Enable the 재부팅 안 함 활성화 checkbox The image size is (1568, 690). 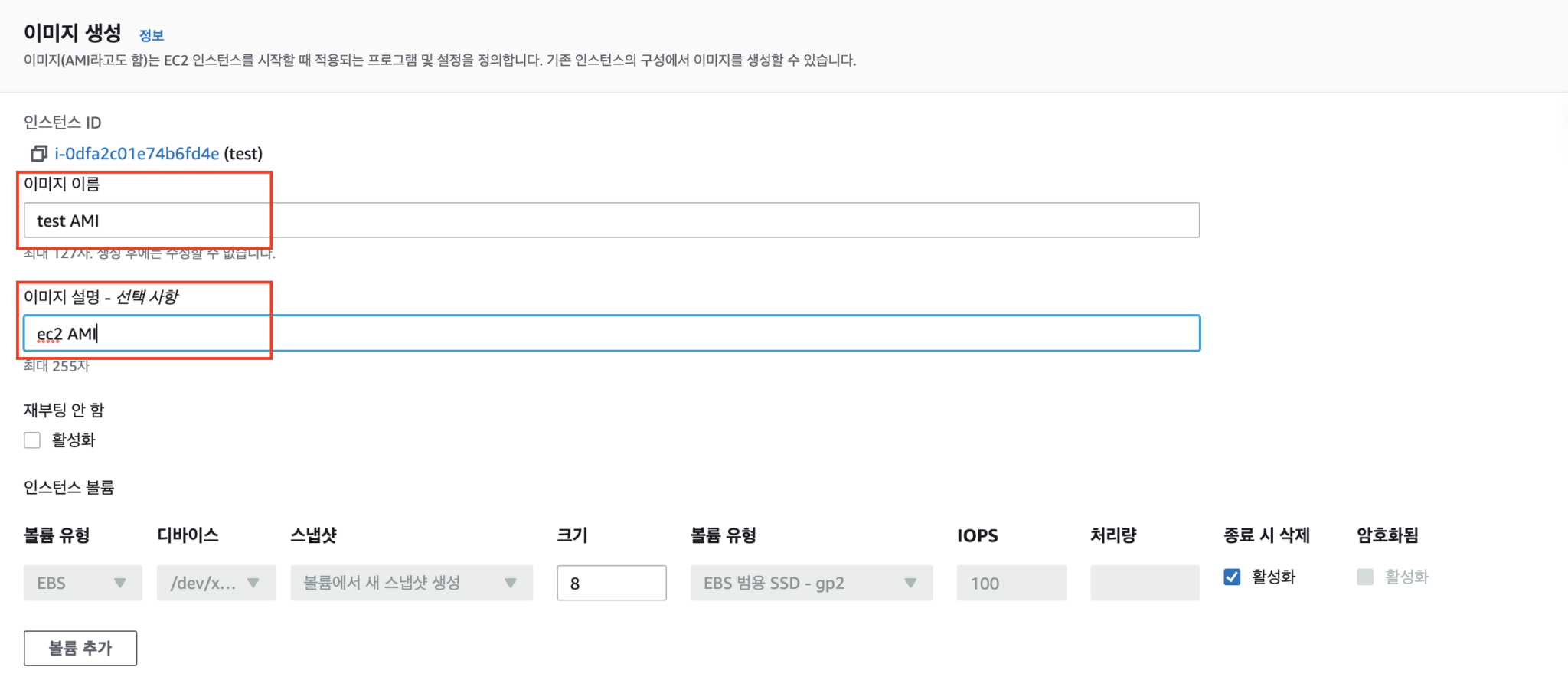pyautogui.click(x=31, y=440)
